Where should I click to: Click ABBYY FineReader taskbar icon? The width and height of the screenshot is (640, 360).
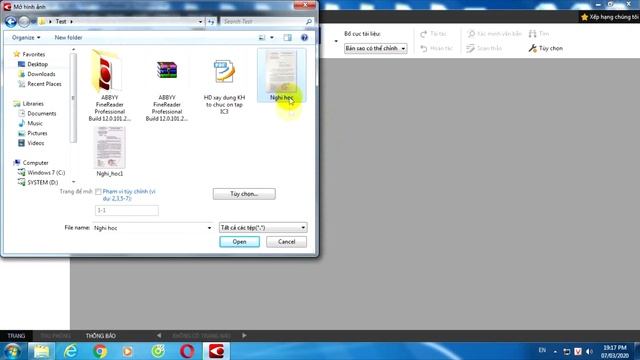tap(216, 351)
